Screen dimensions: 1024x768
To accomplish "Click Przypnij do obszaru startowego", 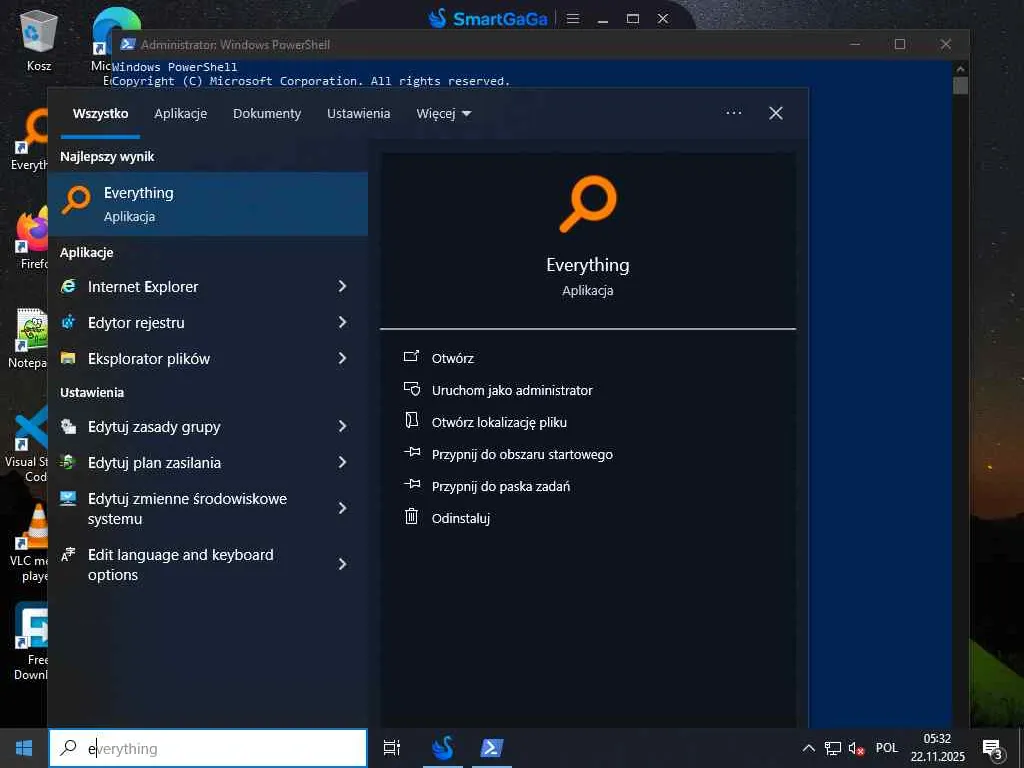I will (522, 455).
